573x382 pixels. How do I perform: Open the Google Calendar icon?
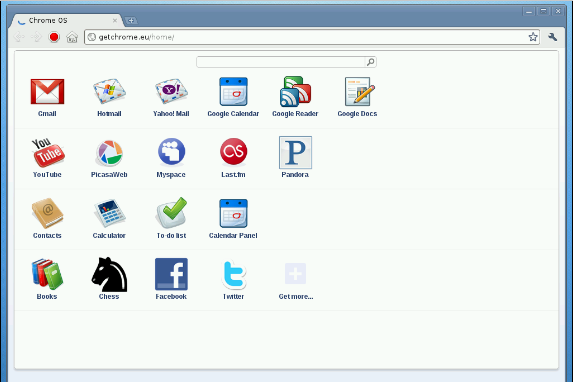[233, 91]
